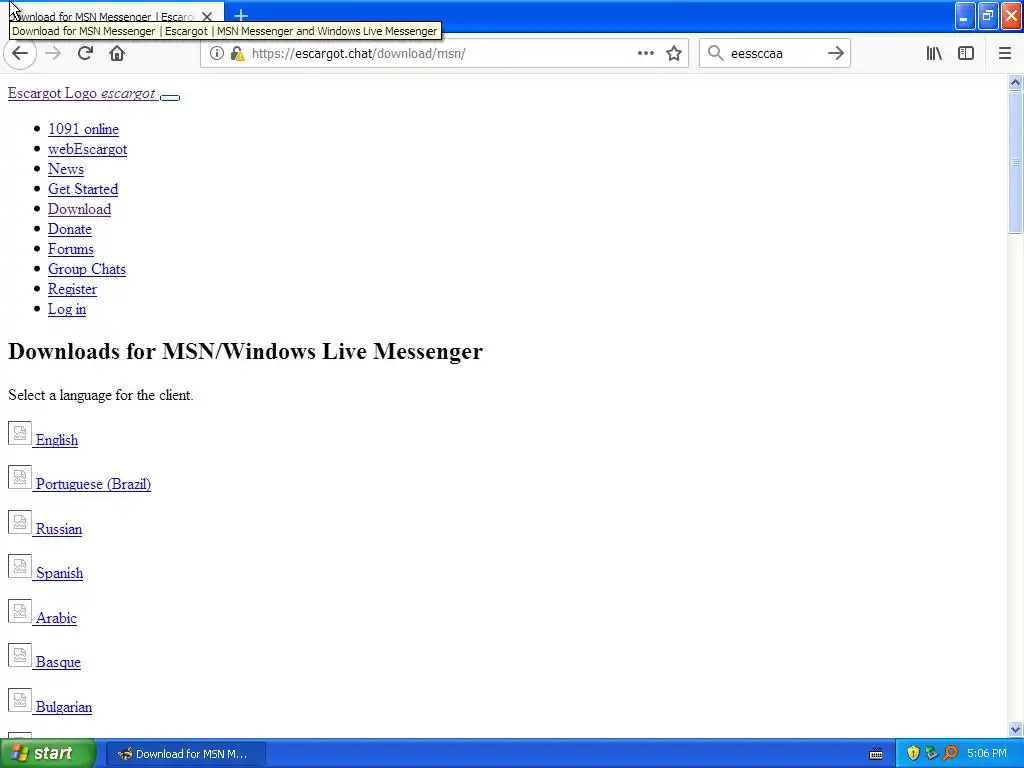Open the security shield tray icon
Viewport: 1024px width, 768px height.
tap(913, 754)
